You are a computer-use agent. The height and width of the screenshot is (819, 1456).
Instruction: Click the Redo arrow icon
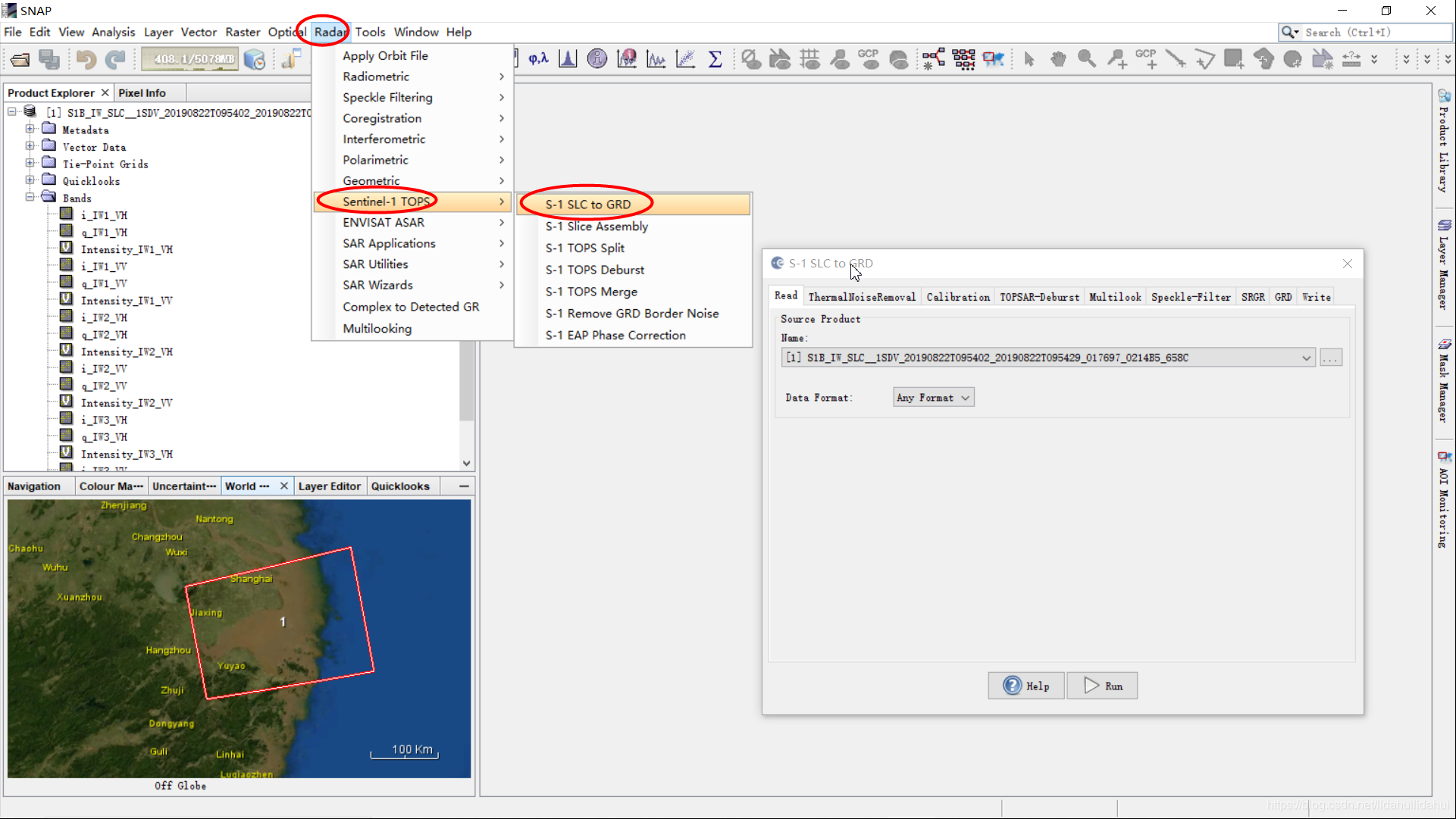(115, 59)
